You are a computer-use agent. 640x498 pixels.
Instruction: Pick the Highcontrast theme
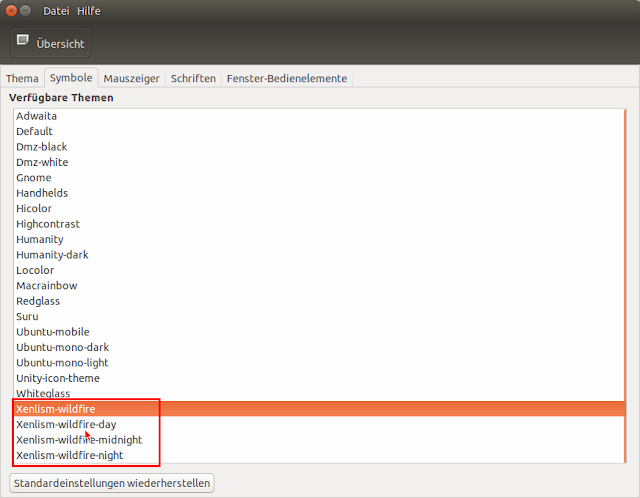point(319,224)
